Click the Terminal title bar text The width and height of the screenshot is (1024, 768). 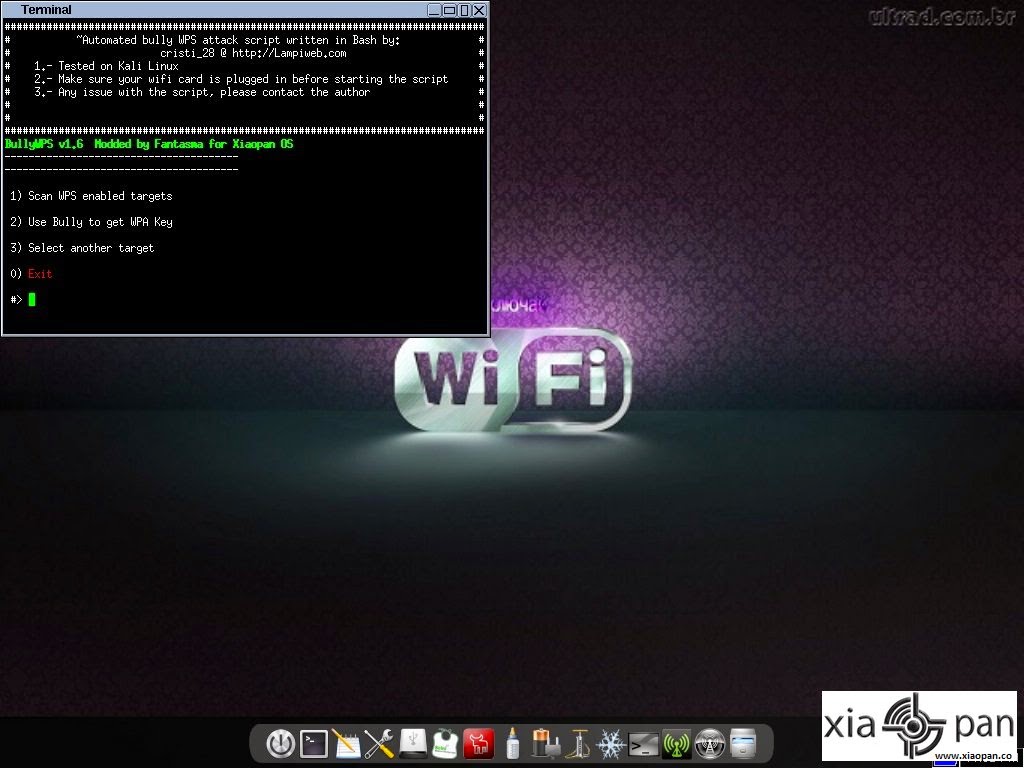pyautogui.click(x=46, y=10)
